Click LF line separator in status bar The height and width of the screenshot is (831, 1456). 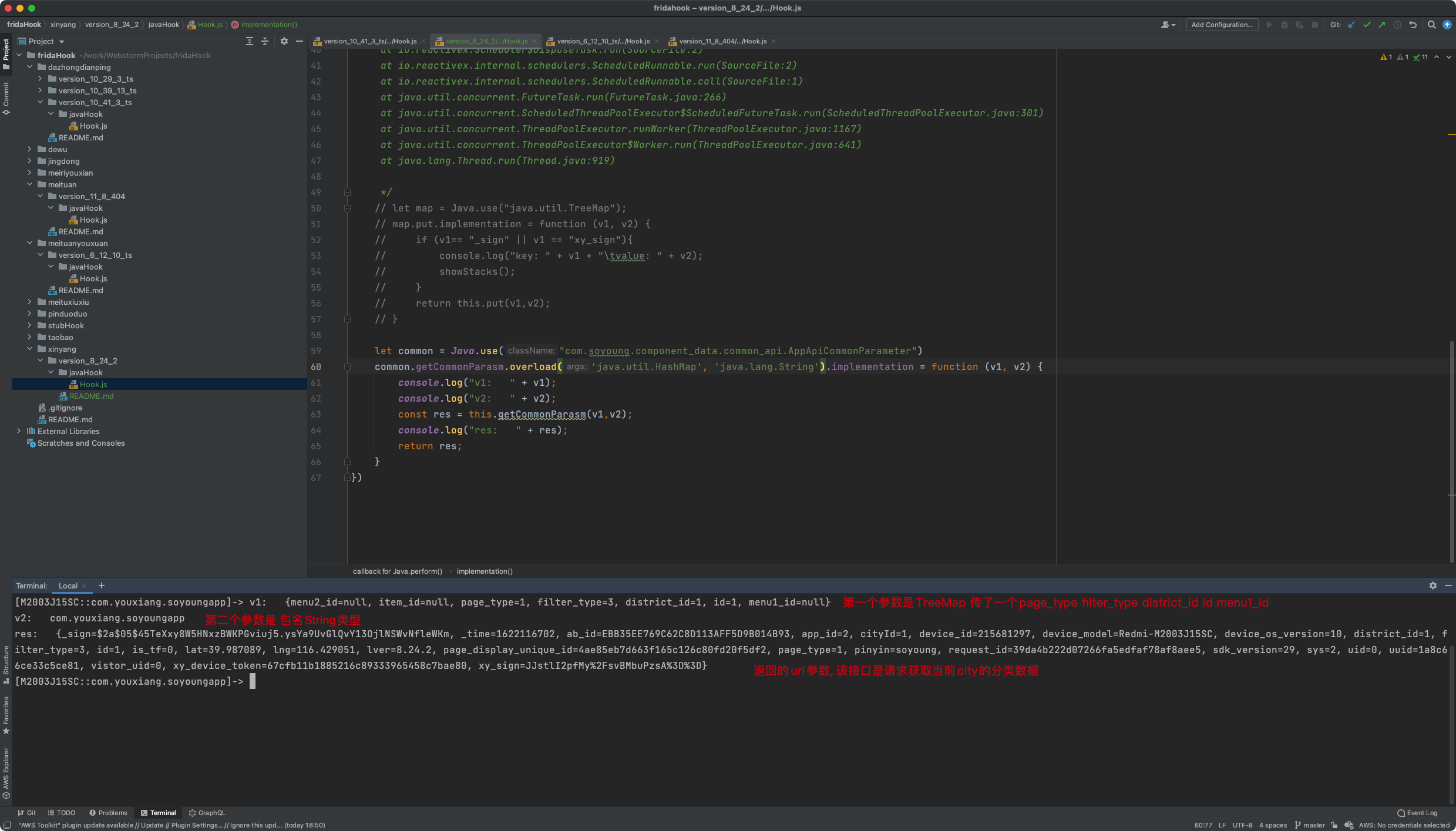pos(1222,825)
